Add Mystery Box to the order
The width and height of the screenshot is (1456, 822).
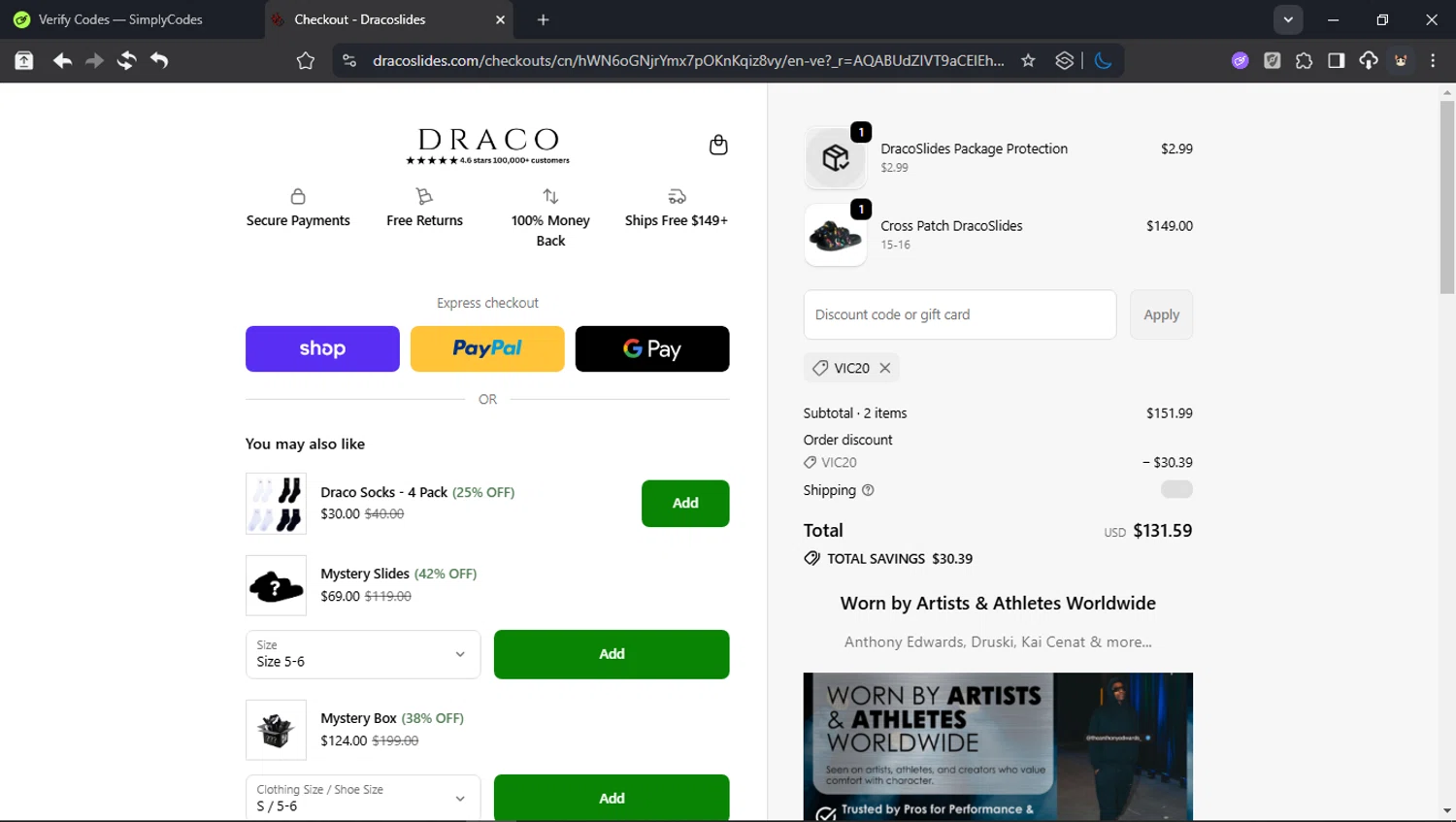click(x=612, y=798)
